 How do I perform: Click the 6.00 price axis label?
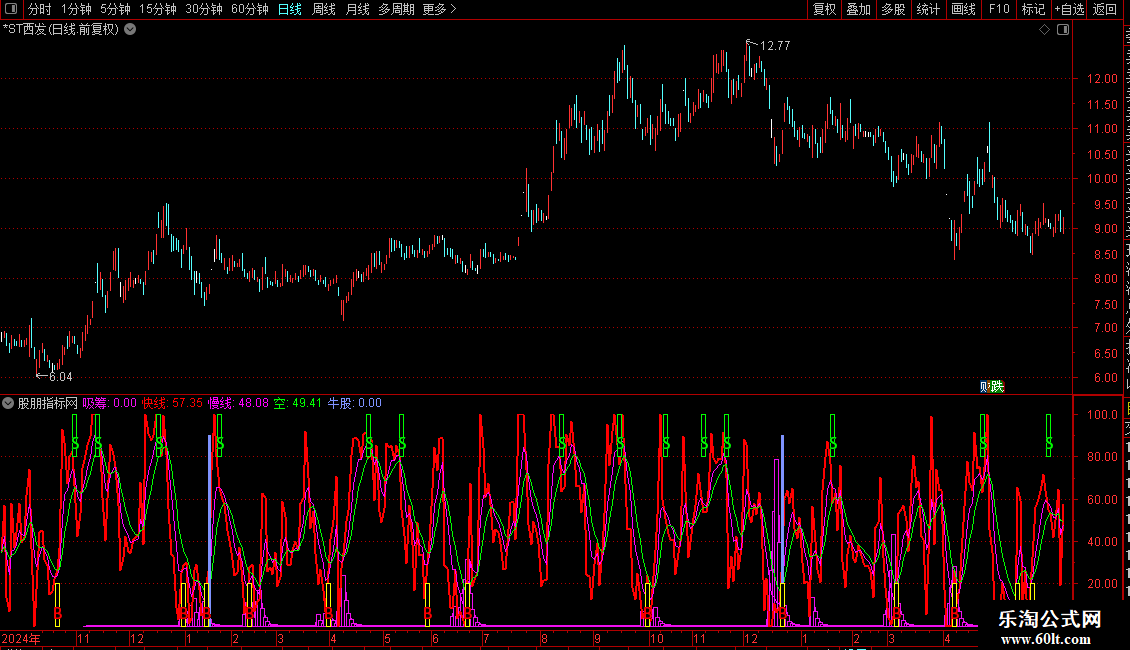pyautogui.click(x=1105, y=378)
